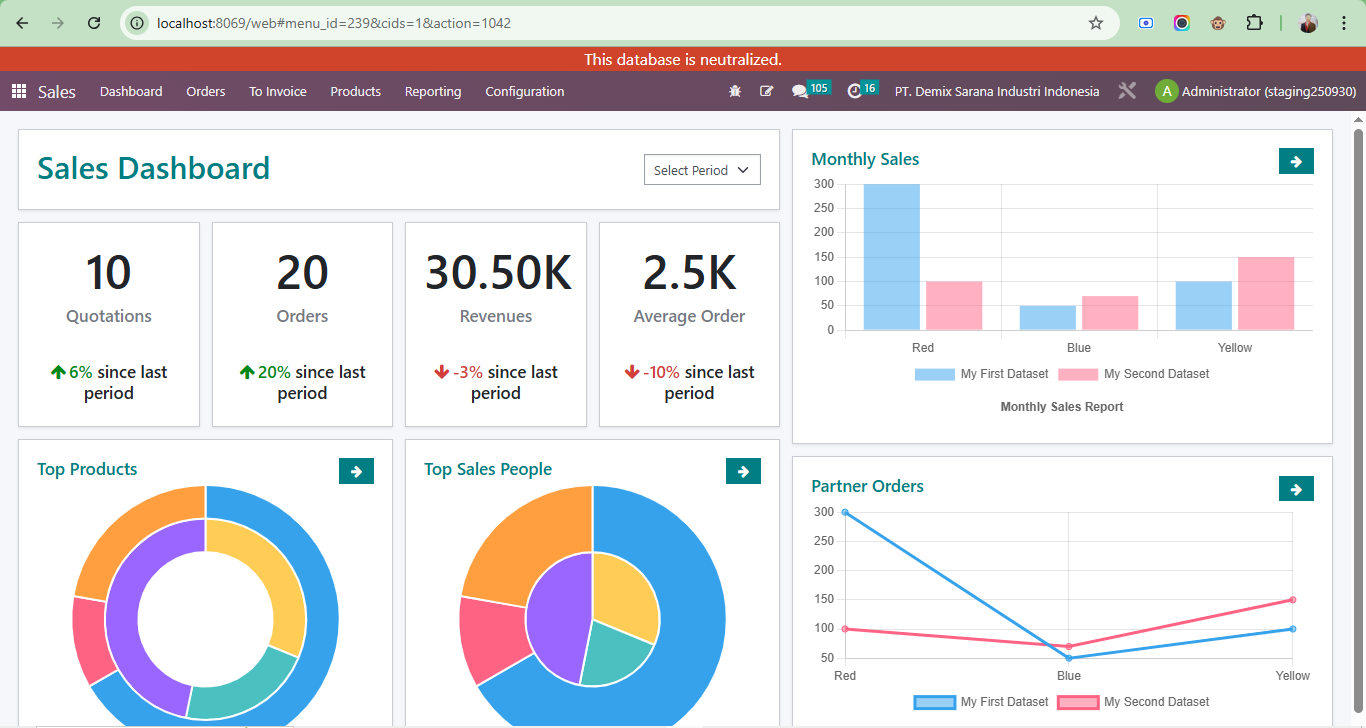Click the screen recorder extension icon

[x=1146, y=23]
